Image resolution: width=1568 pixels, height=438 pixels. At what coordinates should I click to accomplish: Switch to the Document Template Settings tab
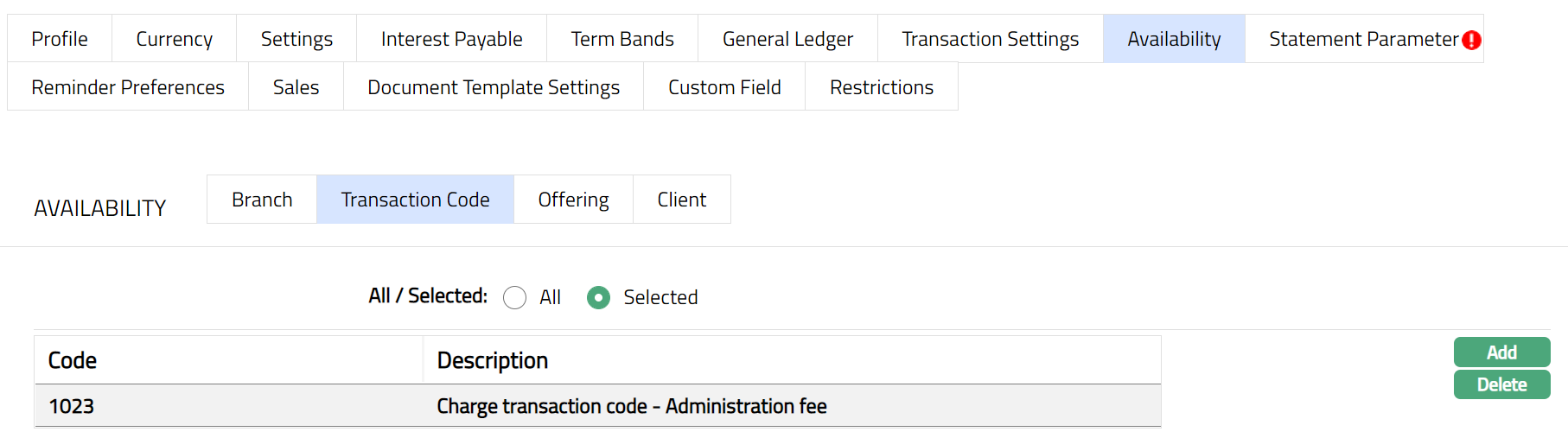(x=494, y=87)
